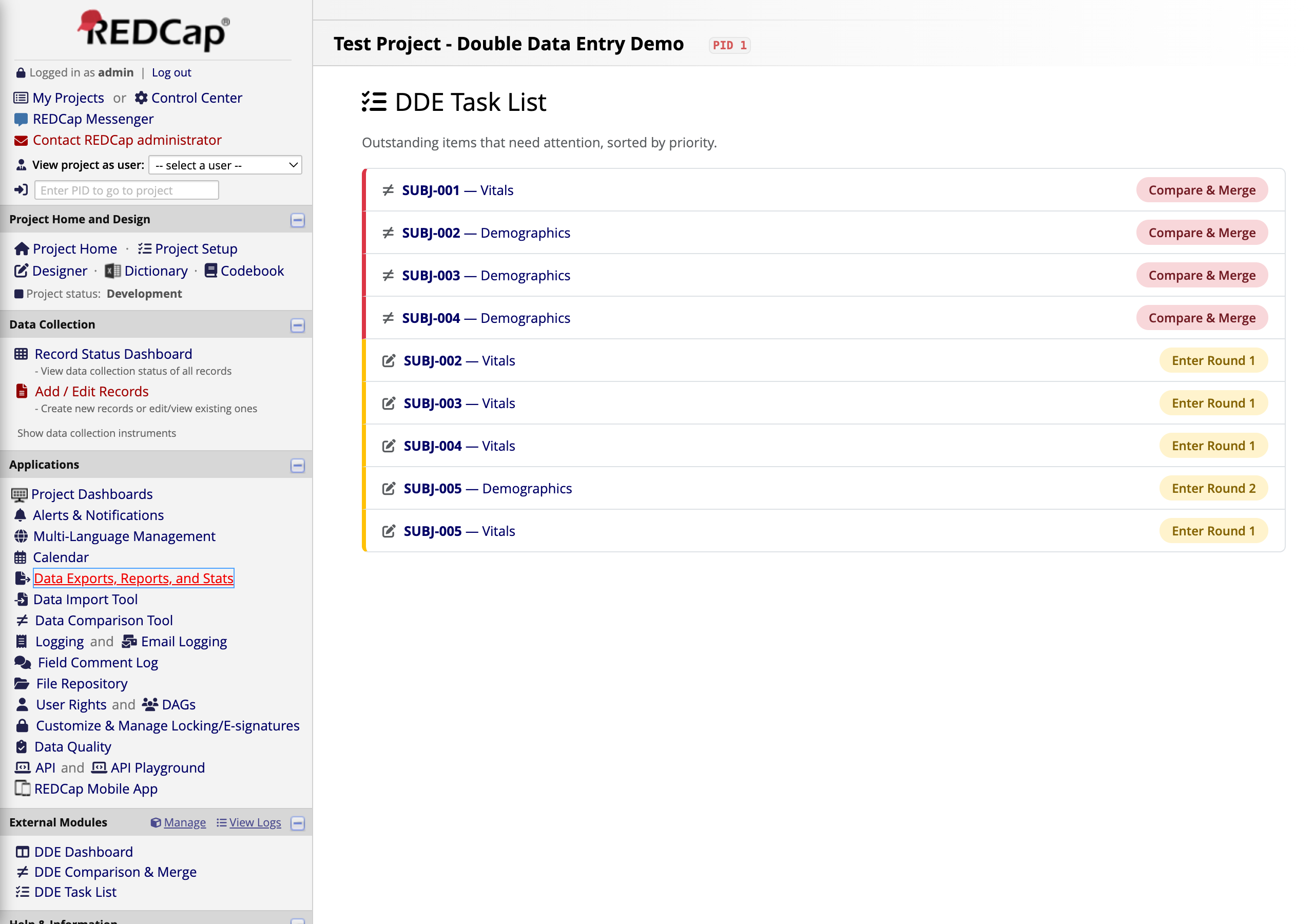Click the not-equal icon beside SUBJ-001 Vitals
The width and height of the screenshot is (1314, 924).
tap(388, 190)
